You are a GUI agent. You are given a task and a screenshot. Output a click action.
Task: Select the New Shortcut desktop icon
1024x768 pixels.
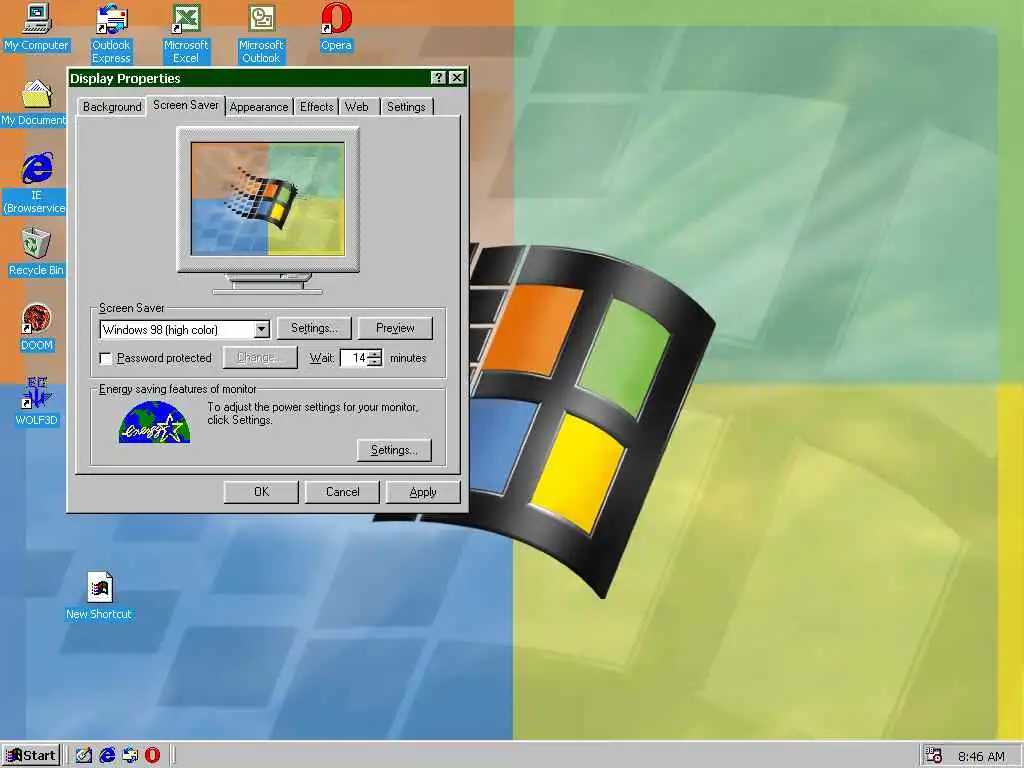pyautogui.click(x=99, y=596)
